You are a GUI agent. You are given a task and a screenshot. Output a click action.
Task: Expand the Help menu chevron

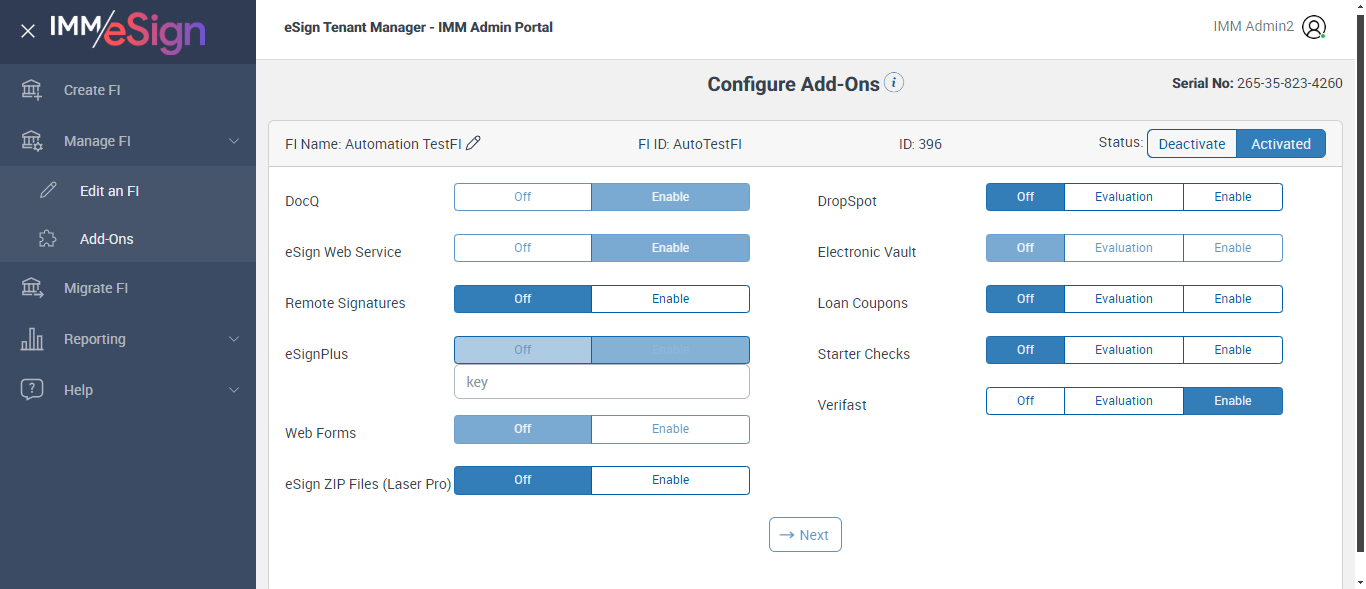(x=234, y=390)
